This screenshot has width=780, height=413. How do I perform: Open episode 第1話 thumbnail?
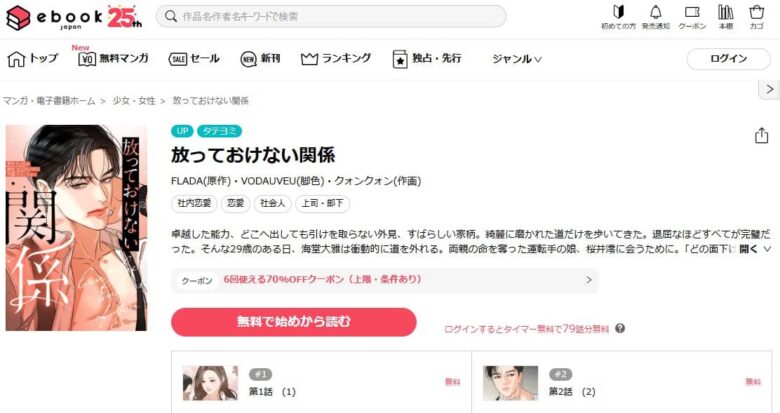pos(210,383)
